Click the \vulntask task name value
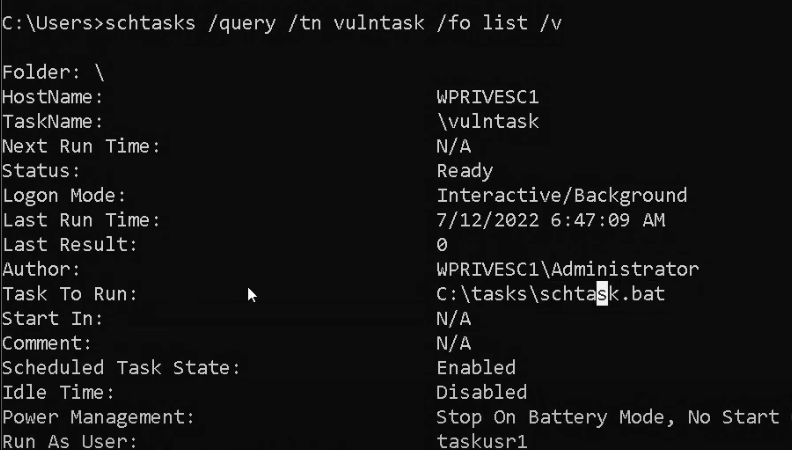 [488, 122]
